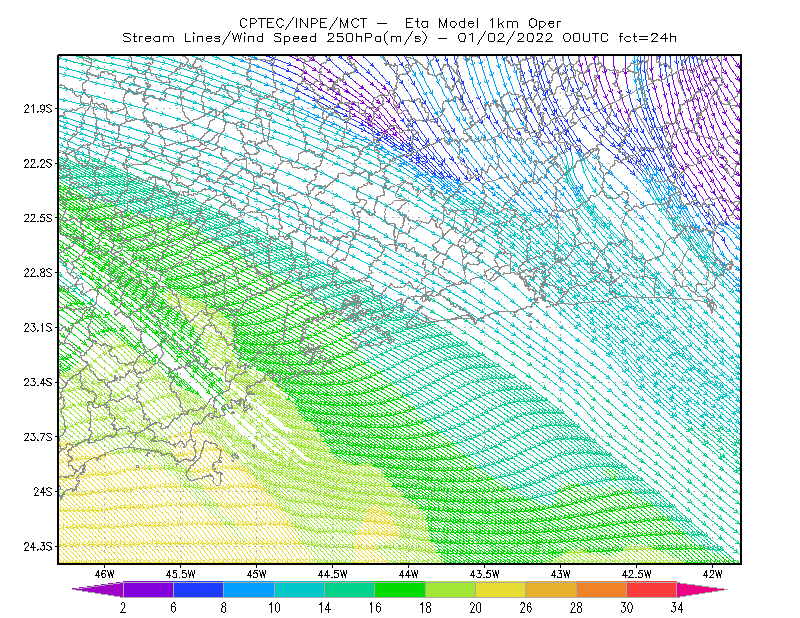Click the colorbar value label 26
This screenshot has width=800, height=618.
pyautogui.click(x=526, y=608)
